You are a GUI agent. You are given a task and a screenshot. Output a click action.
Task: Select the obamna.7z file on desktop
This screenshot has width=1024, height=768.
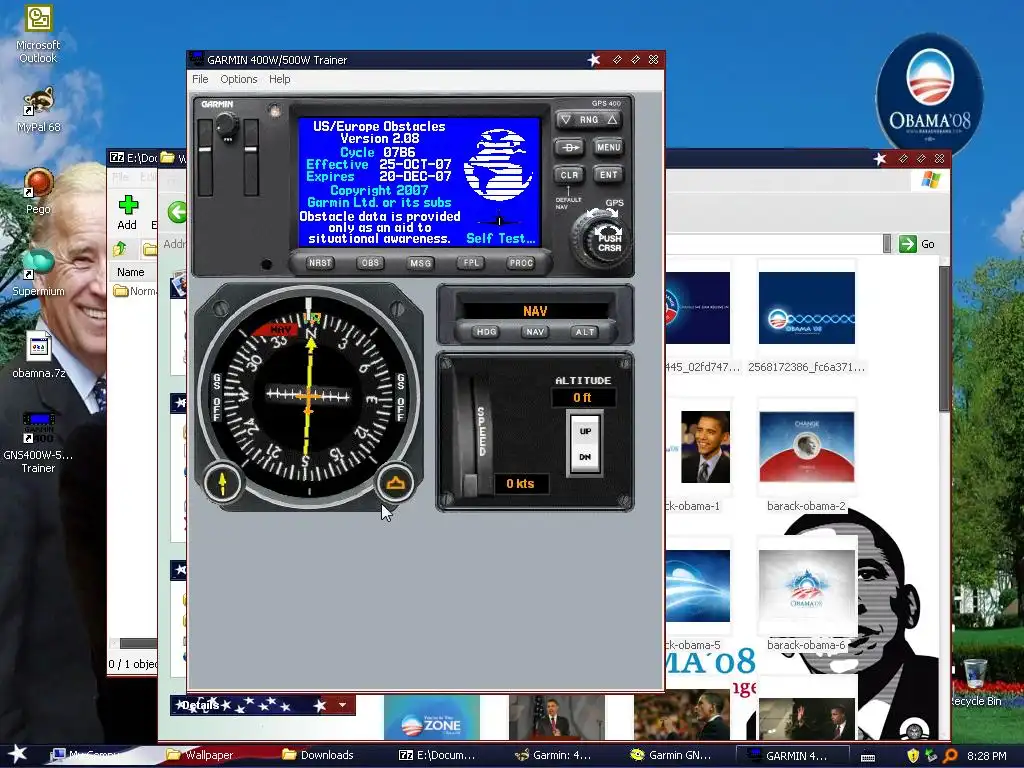(x=38, y=355)
